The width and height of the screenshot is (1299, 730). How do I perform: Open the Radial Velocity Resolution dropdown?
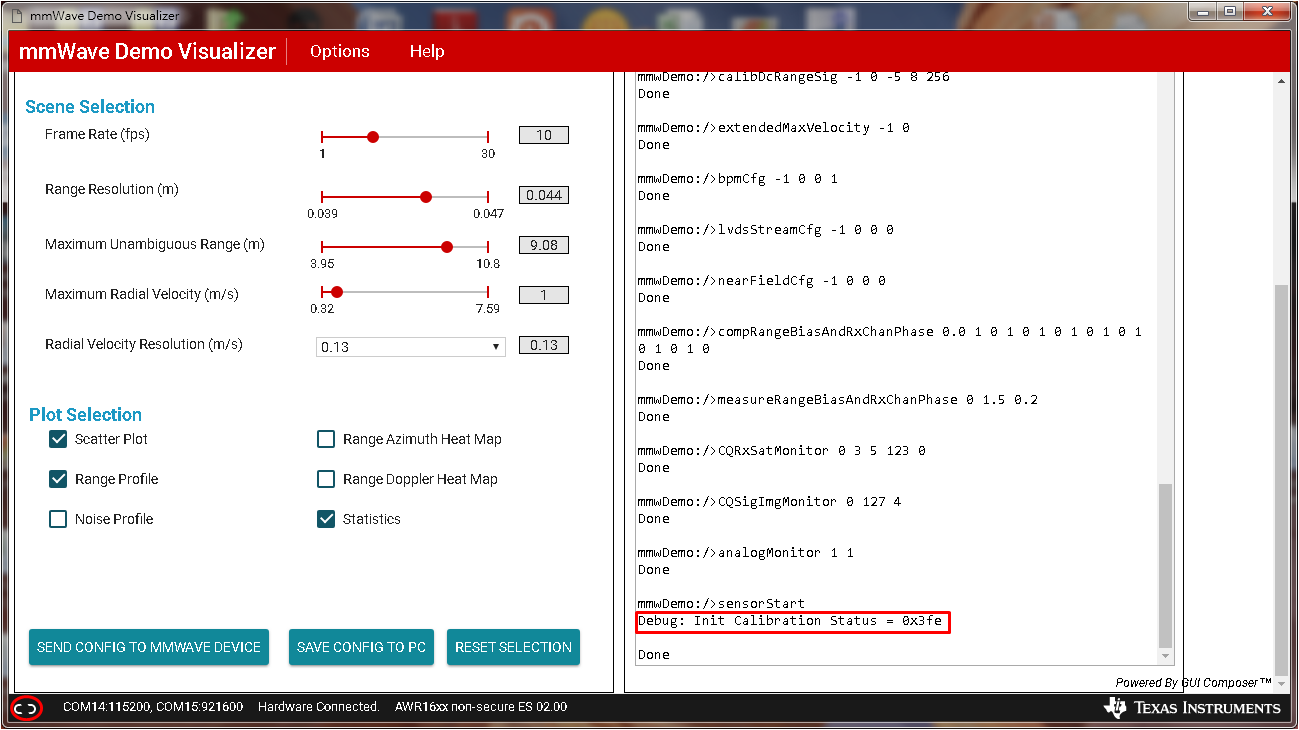(411, 346)
